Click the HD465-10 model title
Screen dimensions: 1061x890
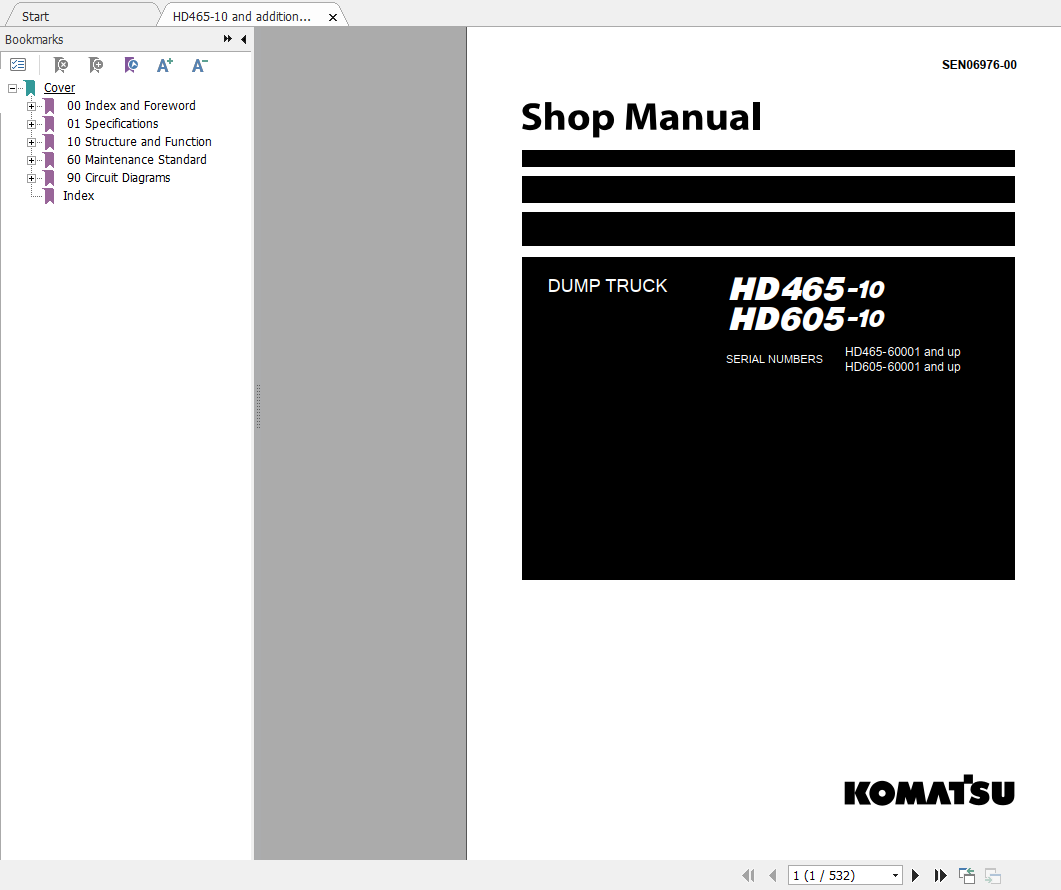pyautogui.click(x=807, y=288)
